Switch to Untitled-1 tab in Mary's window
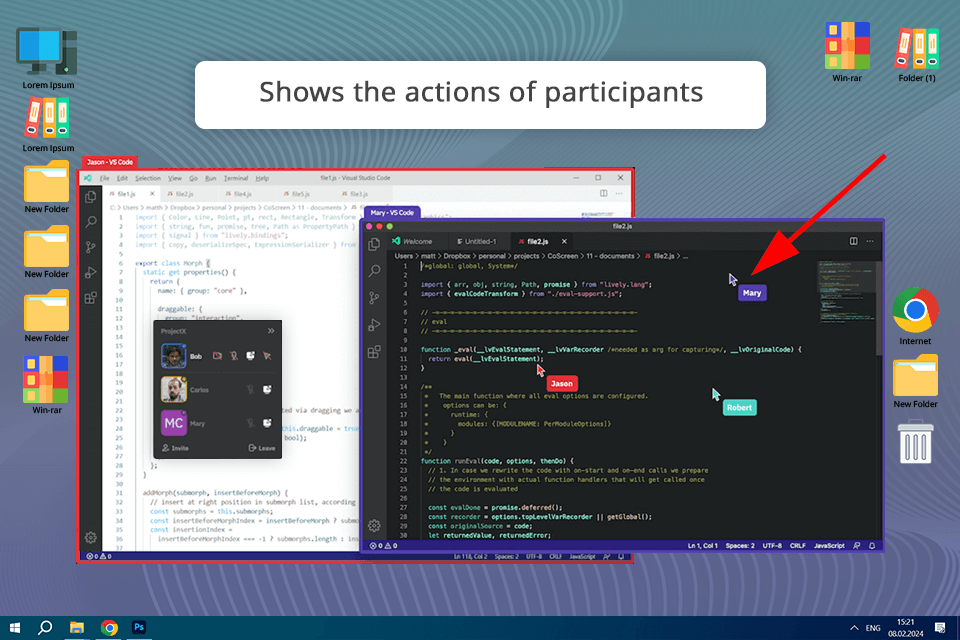 pyautogui.click(x=477, y=241)
